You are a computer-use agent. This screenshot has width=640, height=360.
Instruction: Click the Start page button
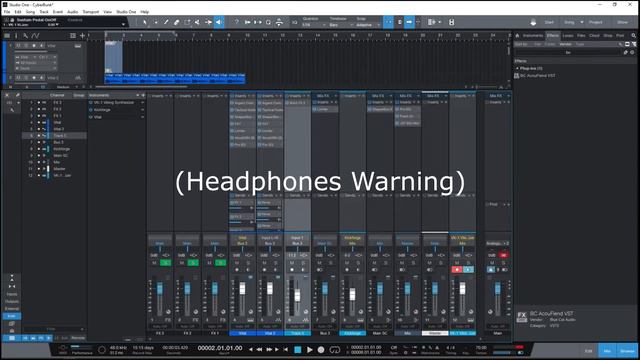pyautogui.click(x=549, y=22)
